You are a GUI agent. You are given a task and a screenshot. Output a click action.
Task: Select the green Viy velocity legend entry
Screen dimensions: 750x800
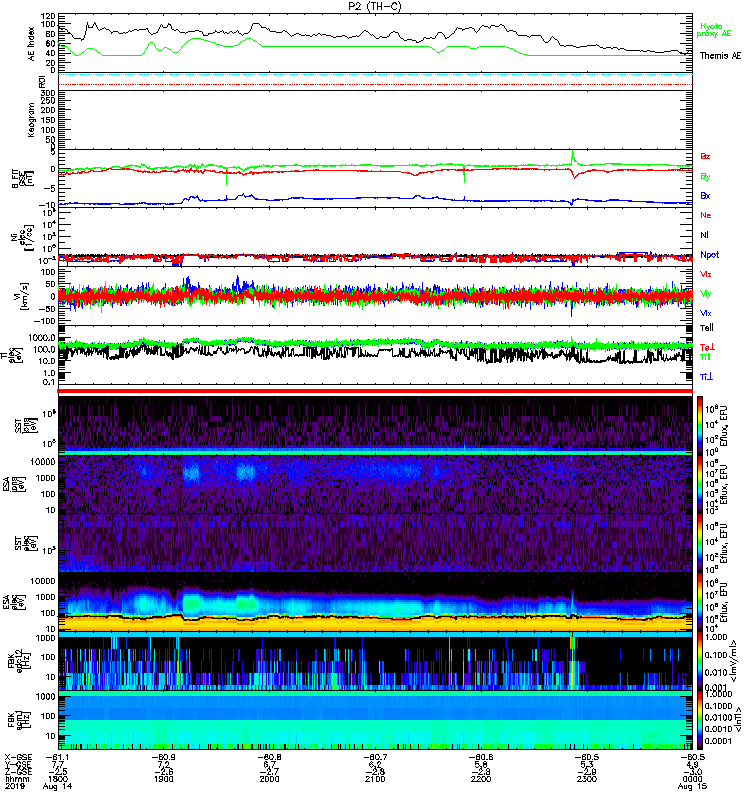pyautogui.click(x=706, y=294)
